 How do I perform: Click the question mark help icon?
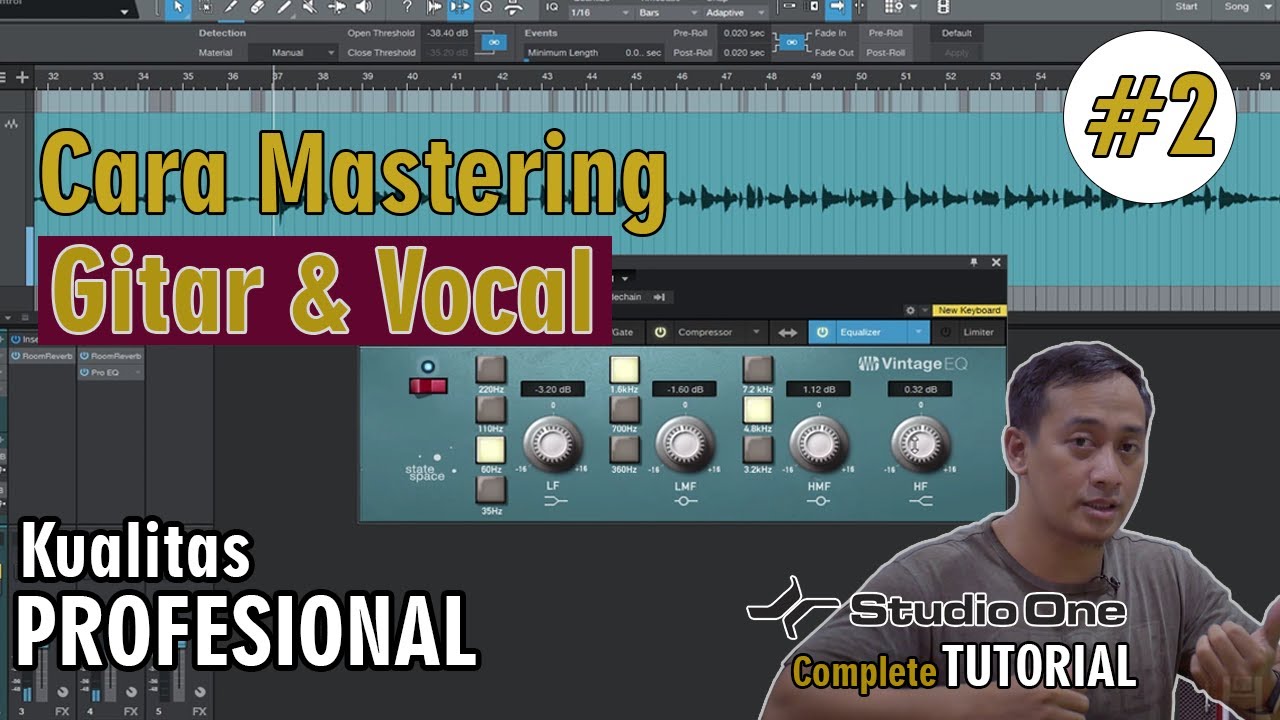407,8
